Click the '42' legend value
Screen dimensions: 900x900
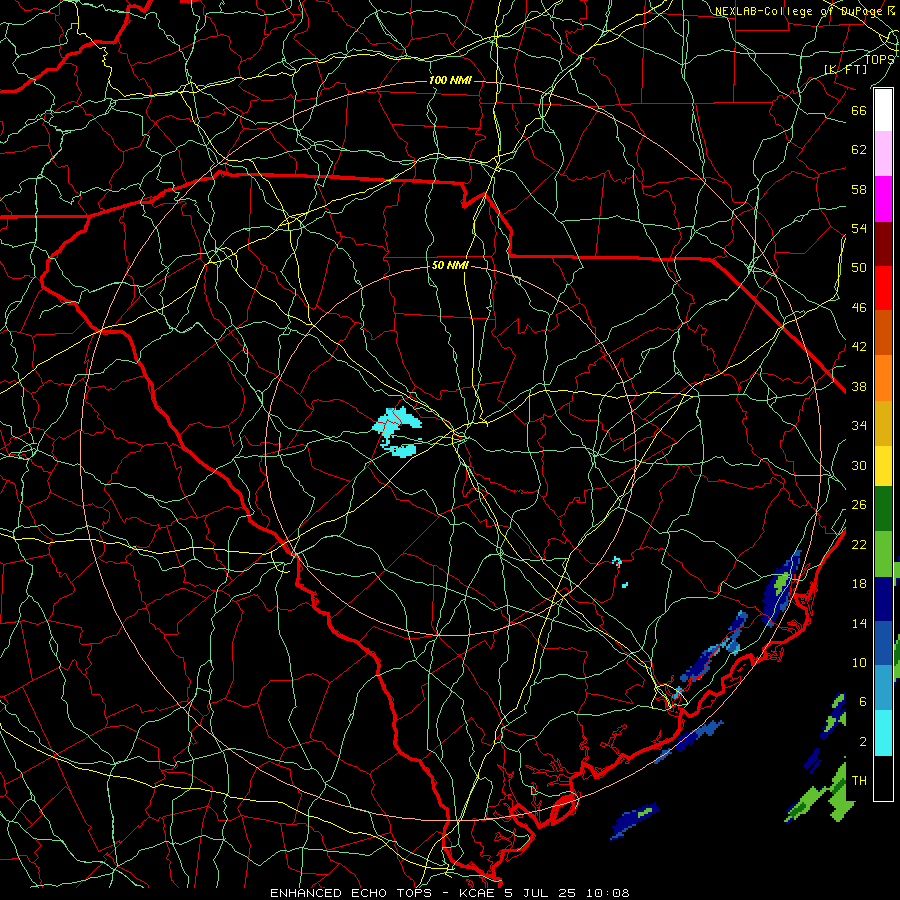click(x=859, y=347)
